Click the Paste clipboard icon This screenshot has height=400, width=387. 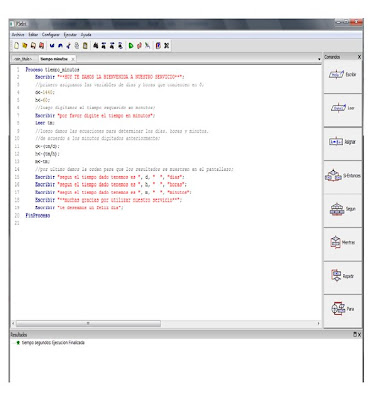coord(85,46)
